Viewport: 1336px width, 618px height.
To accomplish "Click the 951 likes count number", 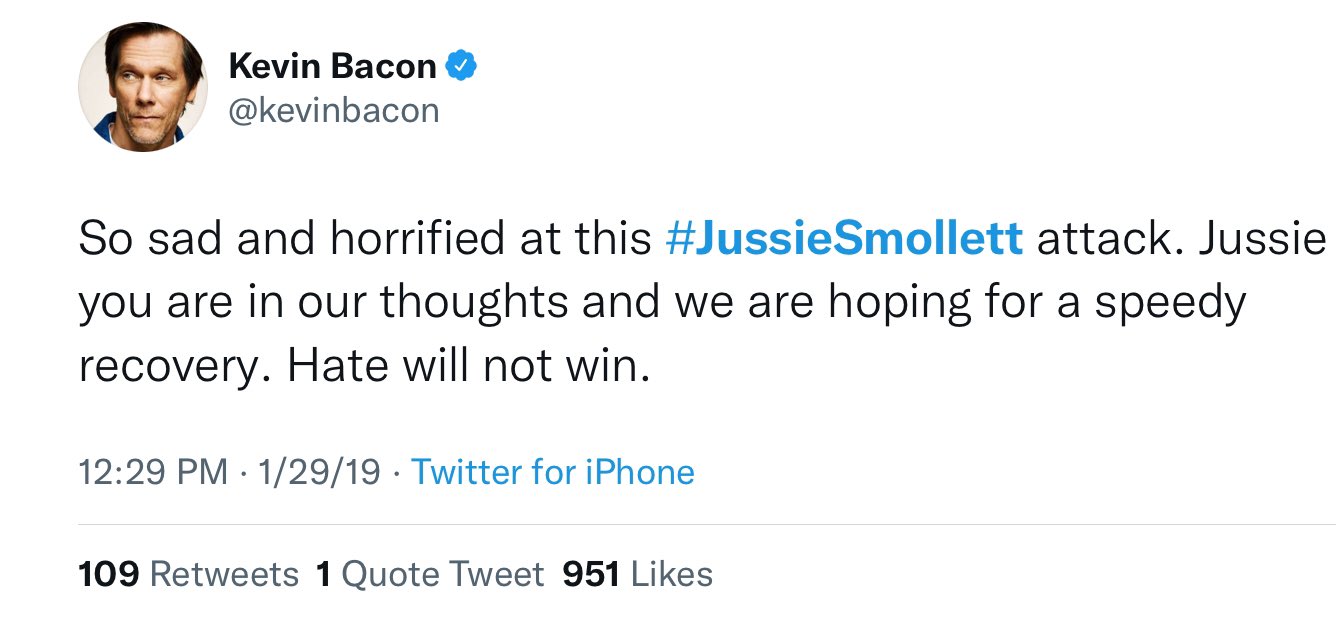I will 591,574.
